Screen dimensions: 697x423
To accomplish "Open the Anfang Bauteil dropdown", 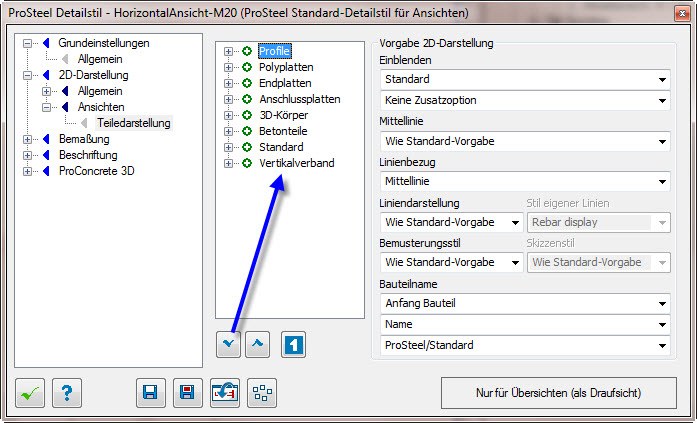I will point(525,303).
